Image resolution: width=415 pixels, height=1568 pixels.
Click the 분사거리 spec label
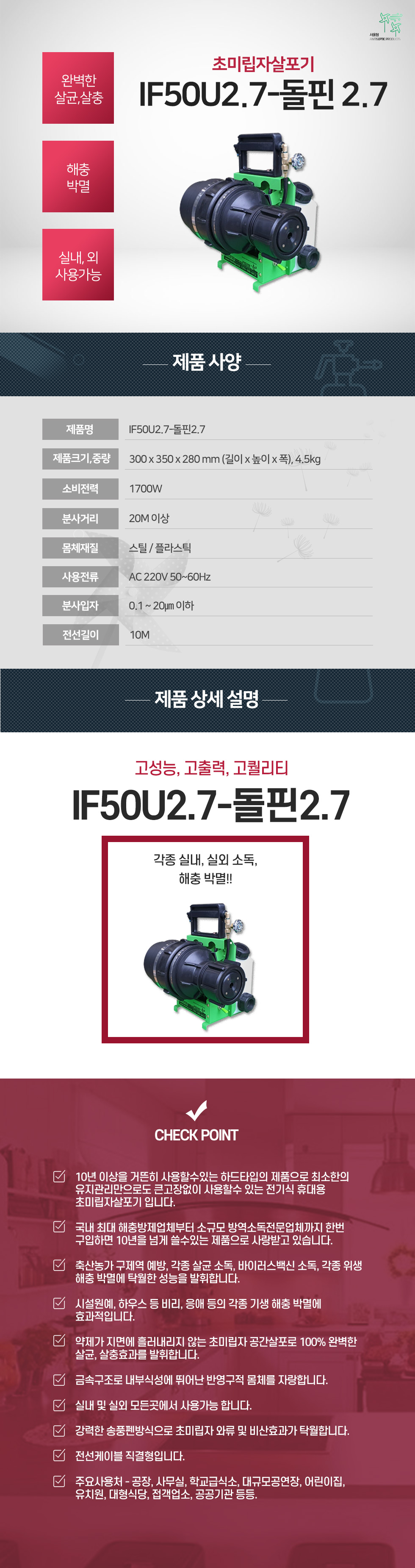click(x=80, y=518)
